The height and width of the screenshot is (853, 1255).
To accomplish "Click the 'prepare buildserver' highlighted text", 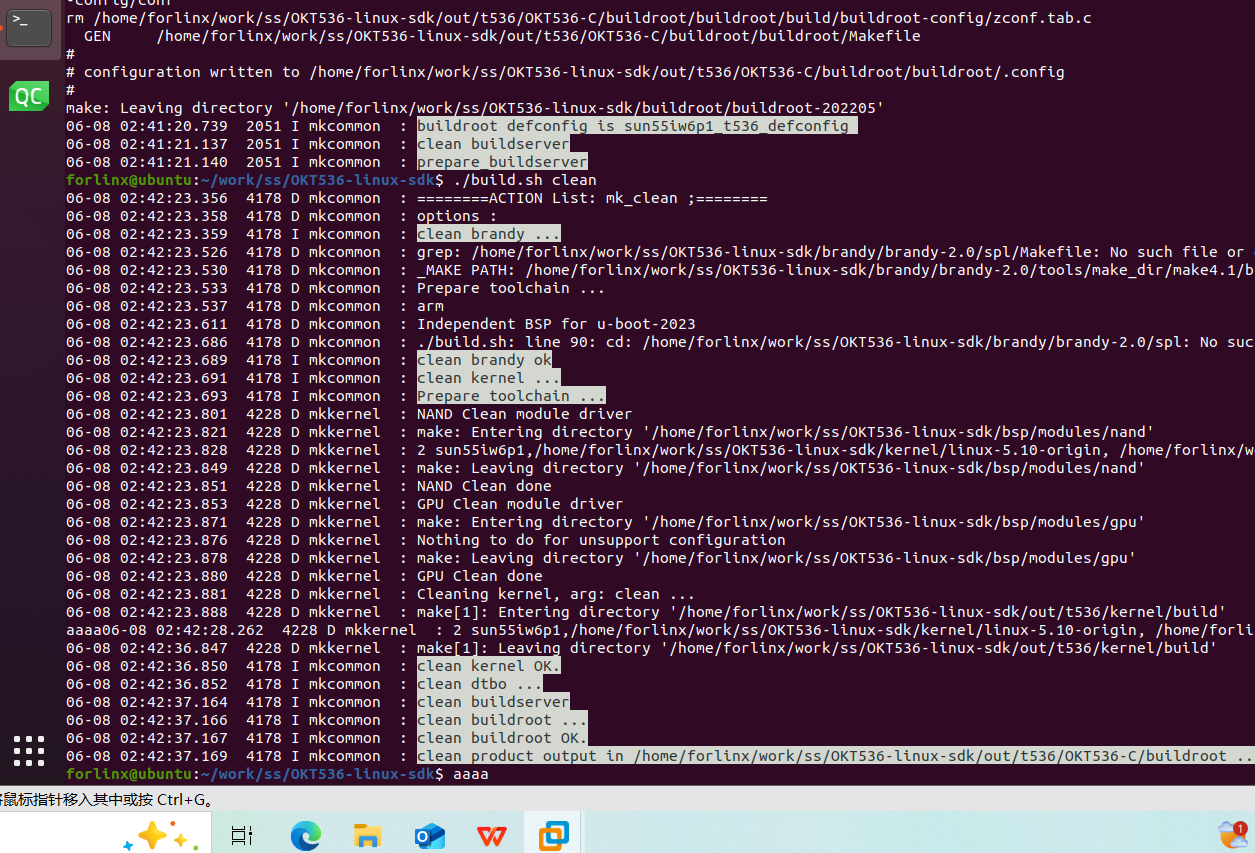I will tap(502, 162).
